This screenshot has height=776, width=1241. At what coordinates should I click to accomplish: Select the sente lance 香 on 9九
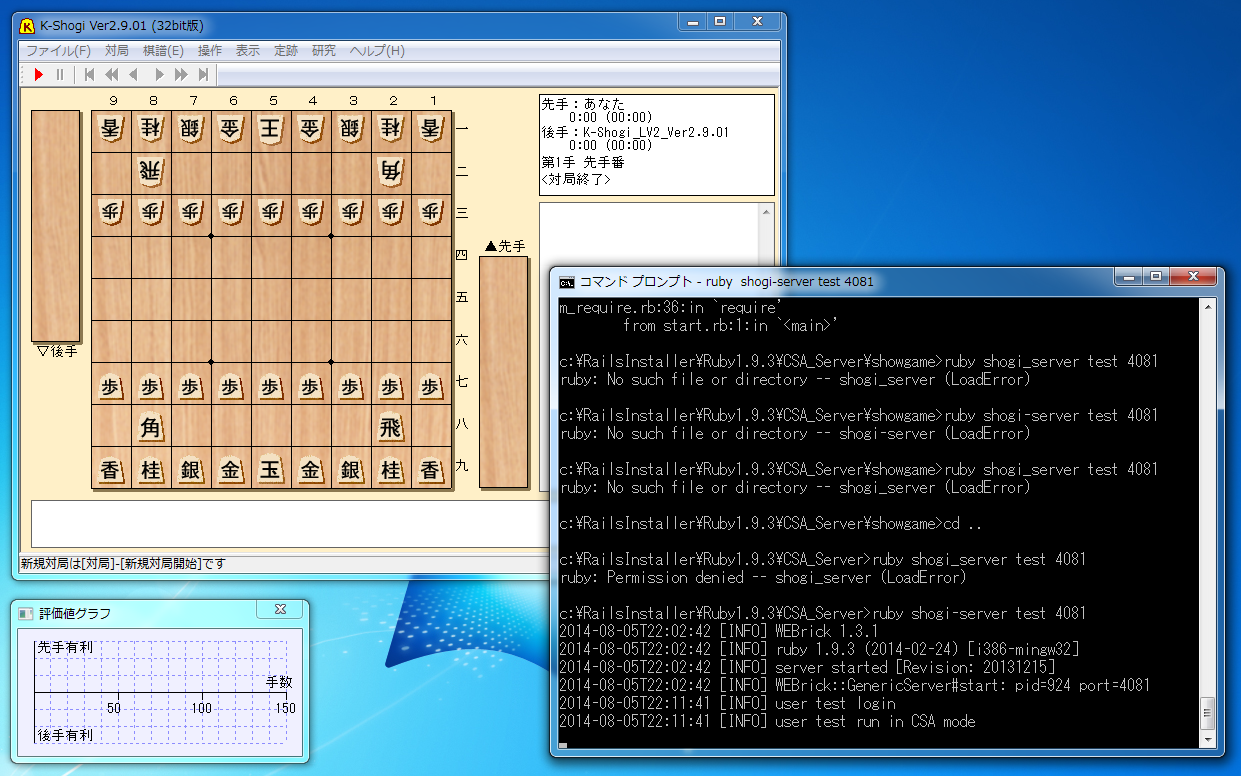(111, 469)
